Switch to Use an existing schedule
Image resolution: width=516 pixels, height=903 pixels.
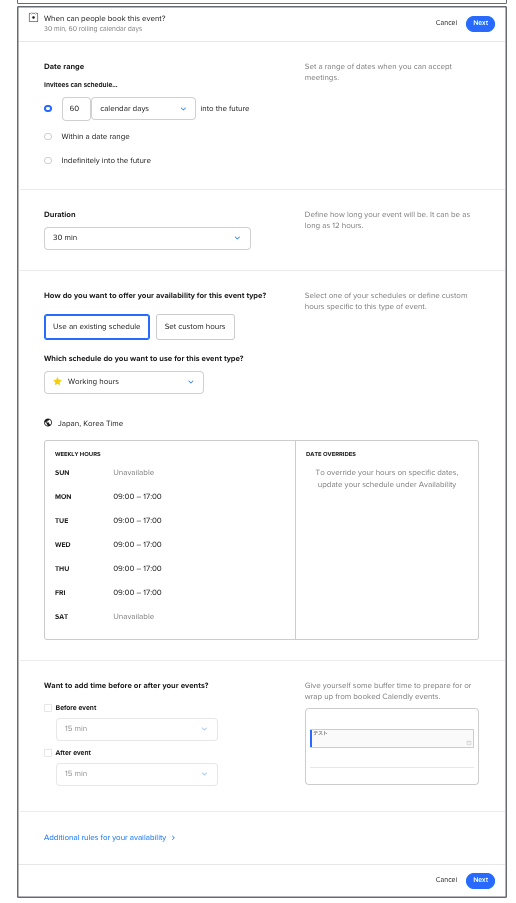click(97, 327)
